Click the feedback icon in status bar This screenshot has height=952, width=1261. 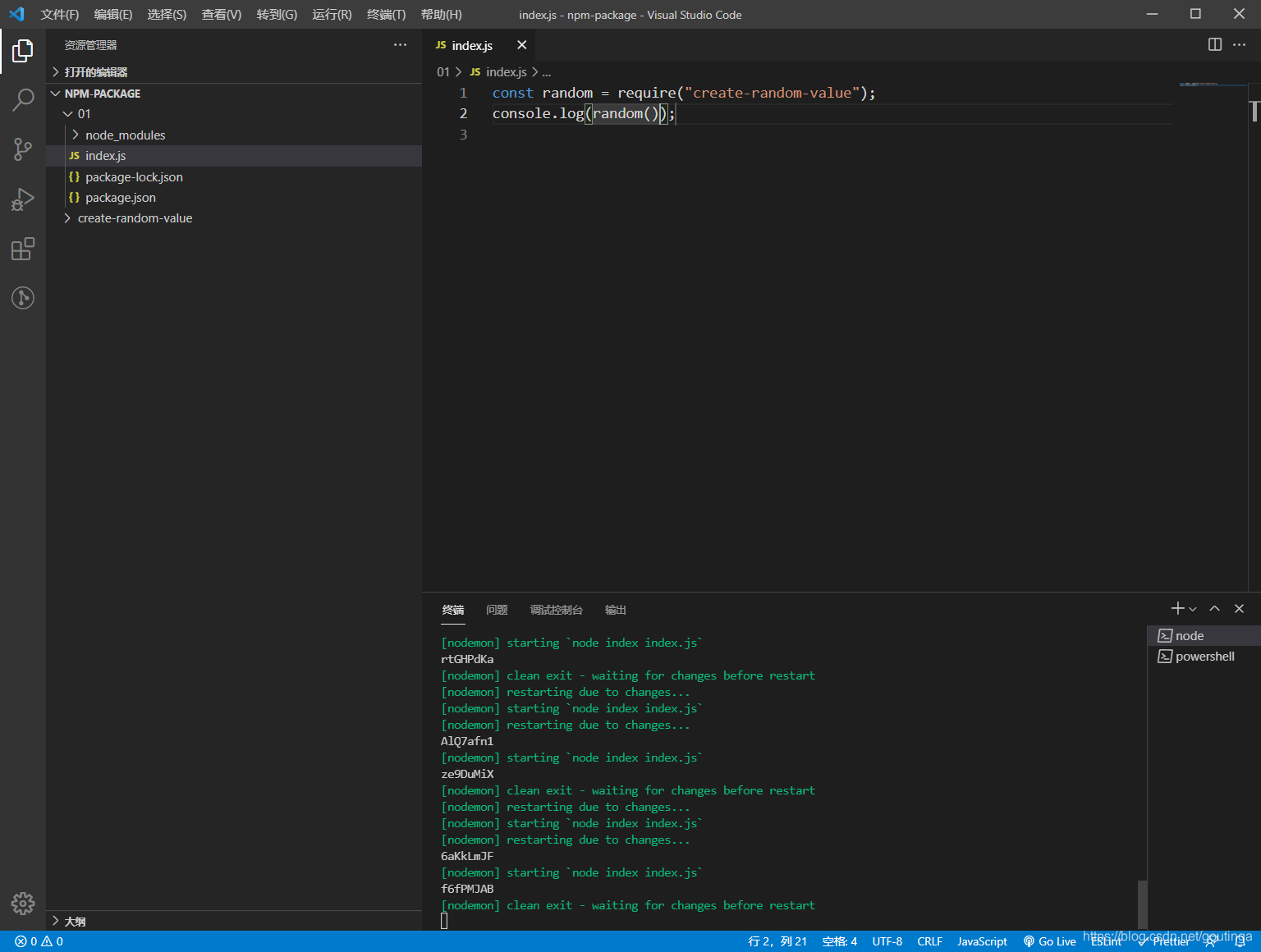tap(1212, 941)
